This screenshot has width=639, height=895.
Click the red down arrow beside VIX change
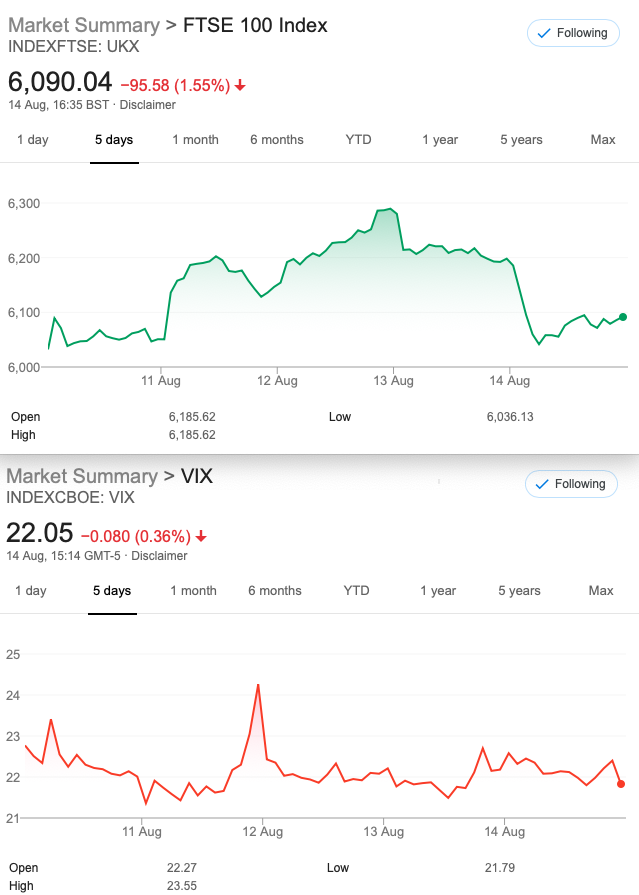click(x=201, y=537)
